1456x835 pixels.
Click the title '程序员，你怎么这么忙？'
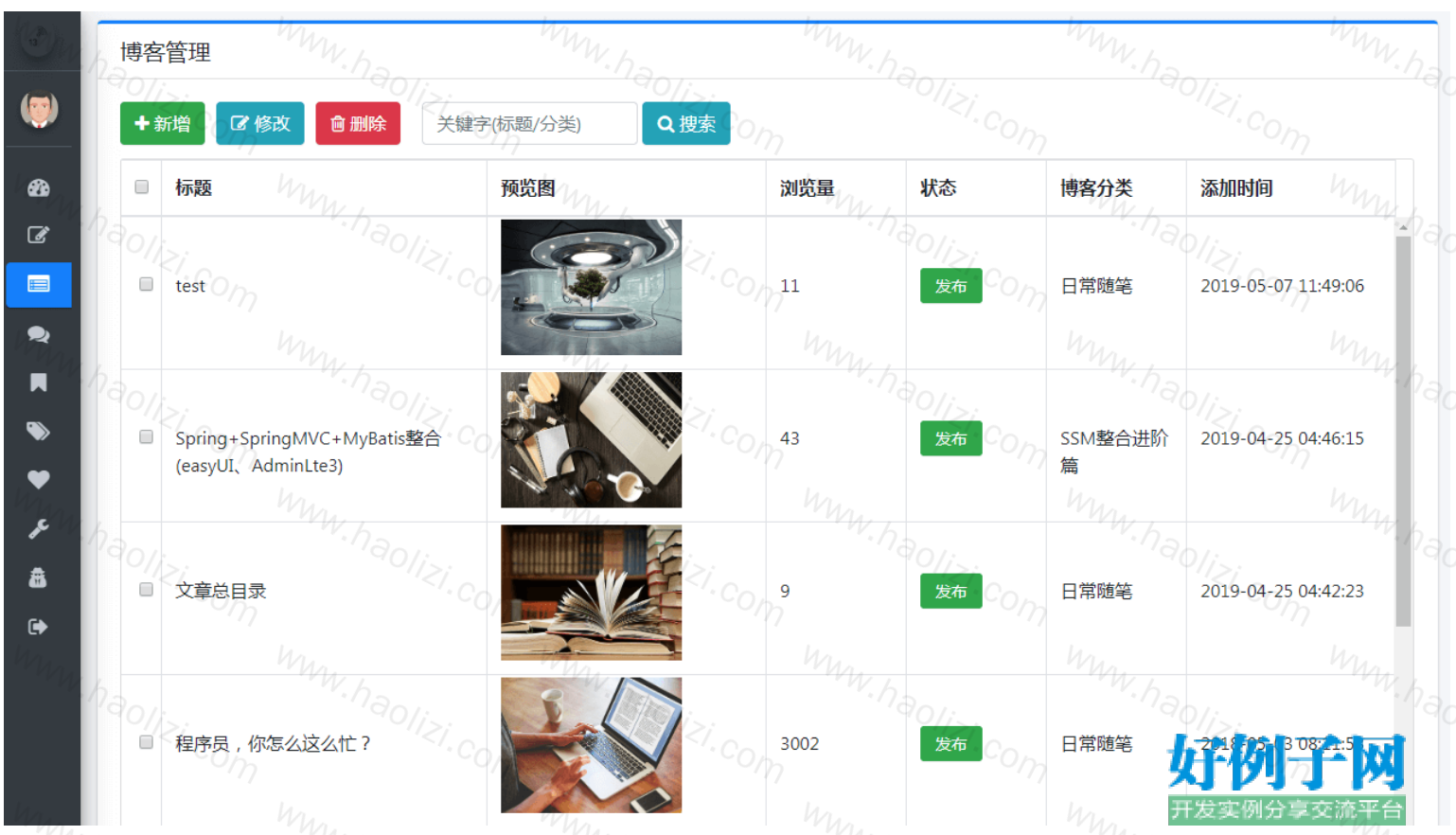coord(274,743)
